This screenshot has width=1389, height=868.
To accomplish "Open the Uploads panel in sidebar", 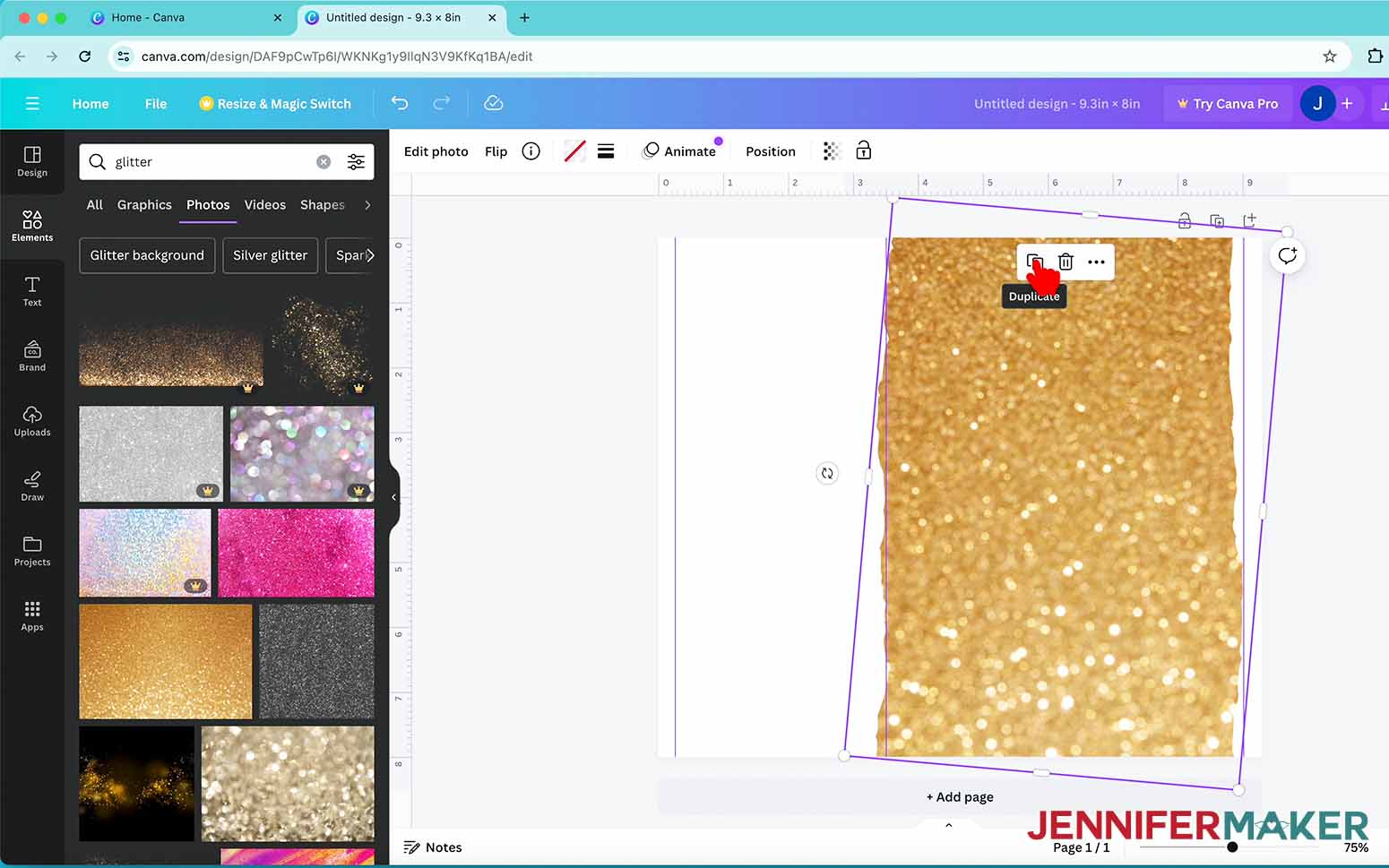I will coord(32,421).
